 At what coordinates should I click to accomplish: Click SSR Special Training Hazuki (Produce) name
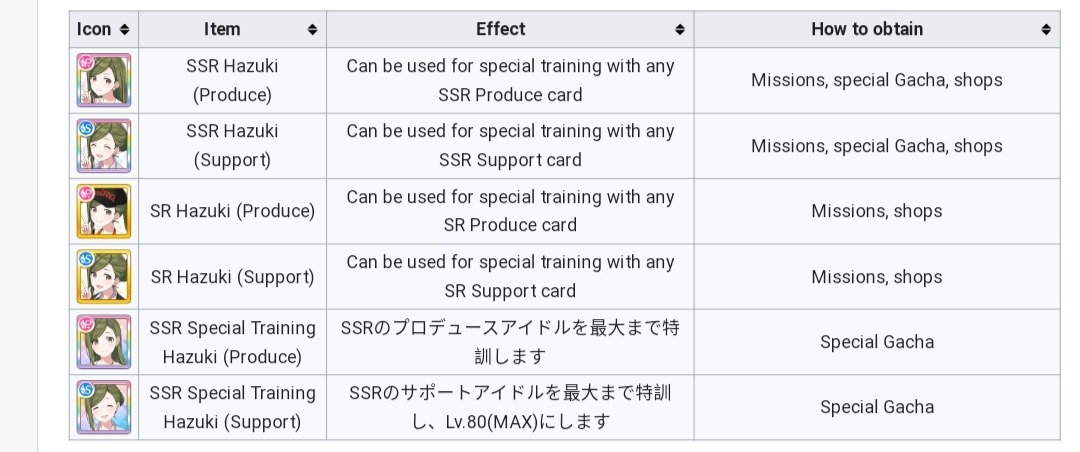(x=232, y=342)
